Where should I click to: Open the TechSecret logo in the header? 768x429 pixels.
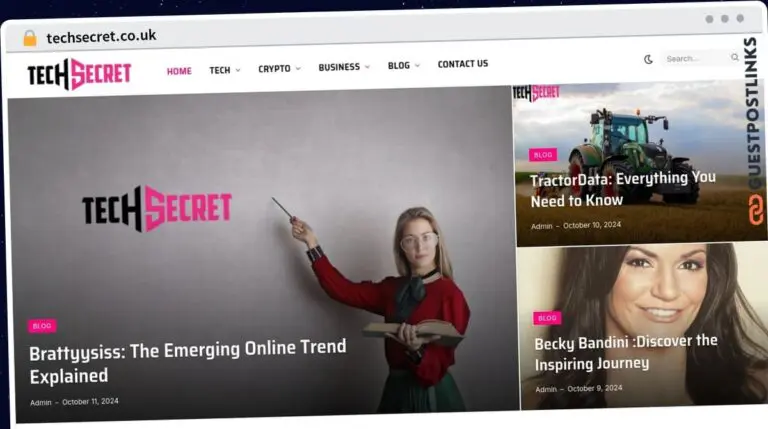[79, 74]
